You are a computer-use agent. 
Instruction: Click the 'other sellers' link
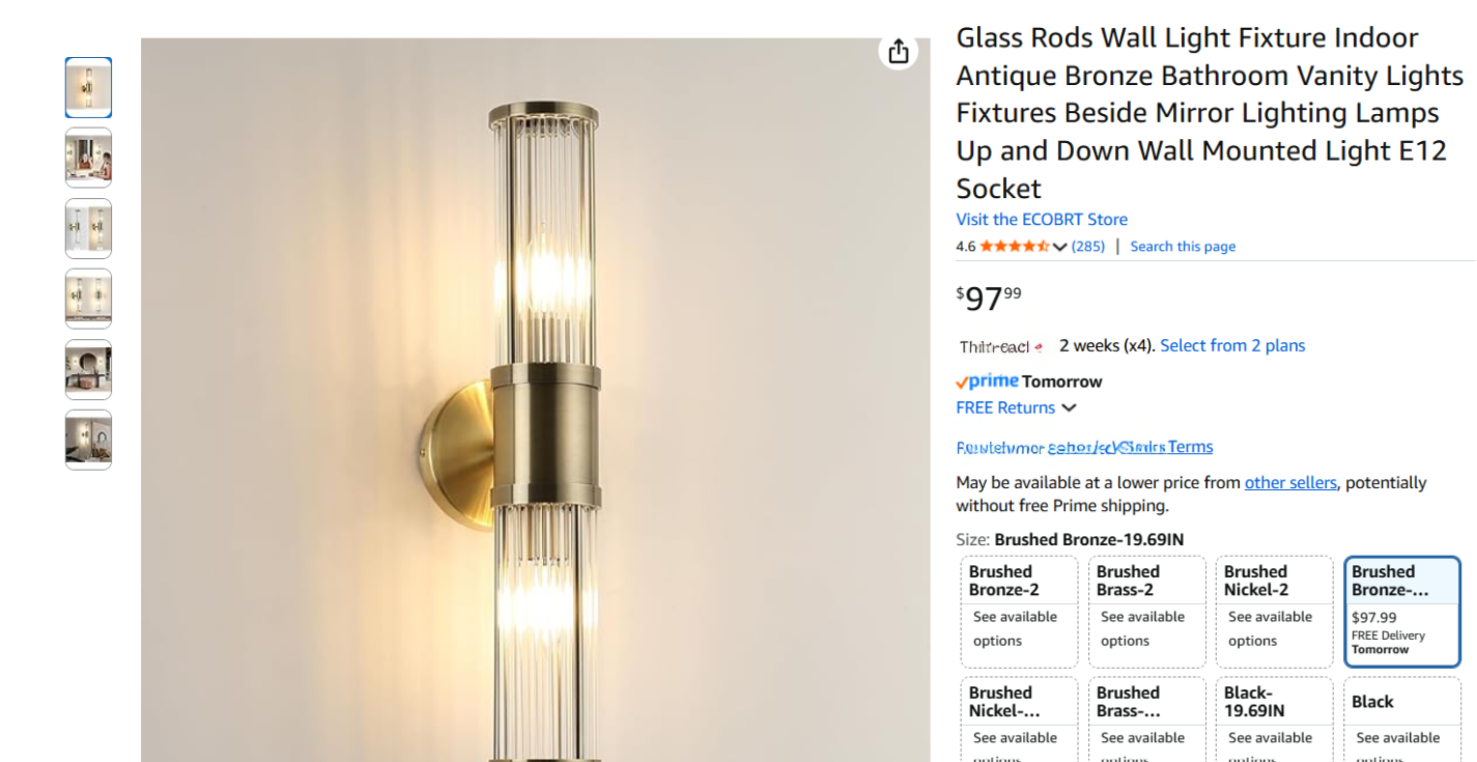pos(1290,482)
